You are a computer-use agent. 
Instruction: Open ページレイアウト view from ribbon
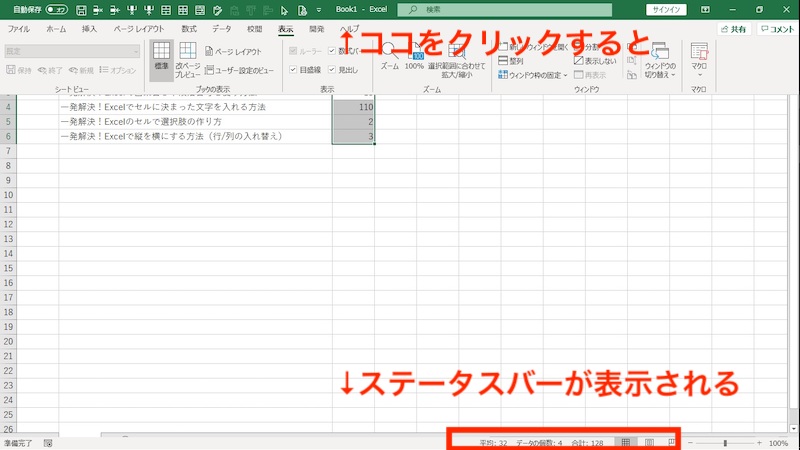click(x=233, y=51)
